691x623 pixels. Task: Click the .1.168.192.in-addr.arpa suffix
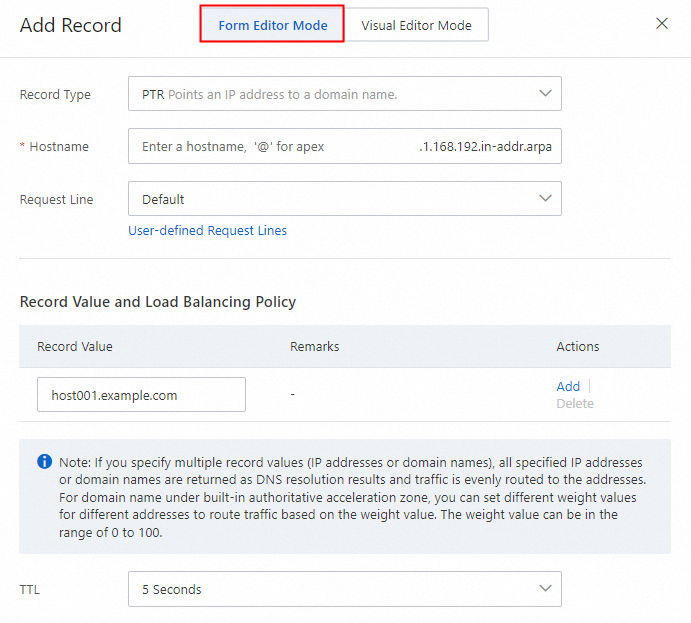click(485, 146)
